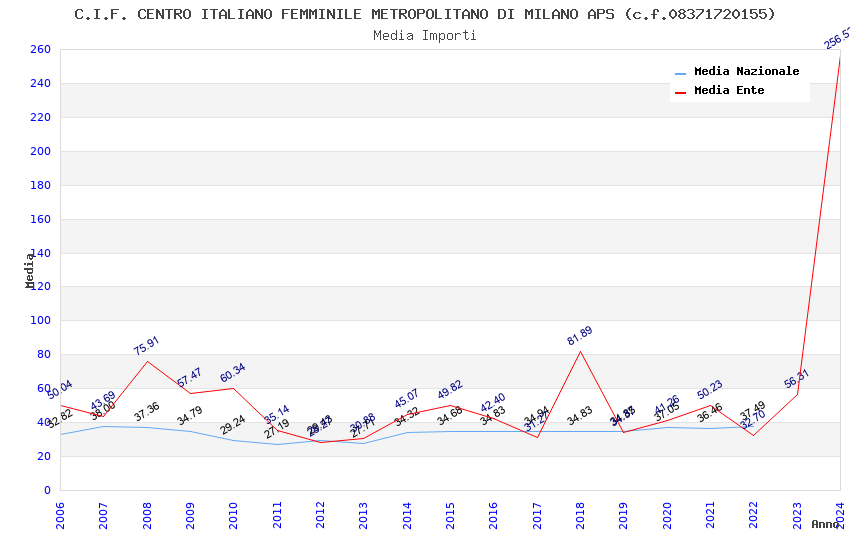Click the Media Importi subtitle
This screenshot has height=550, width=850.
424,35
